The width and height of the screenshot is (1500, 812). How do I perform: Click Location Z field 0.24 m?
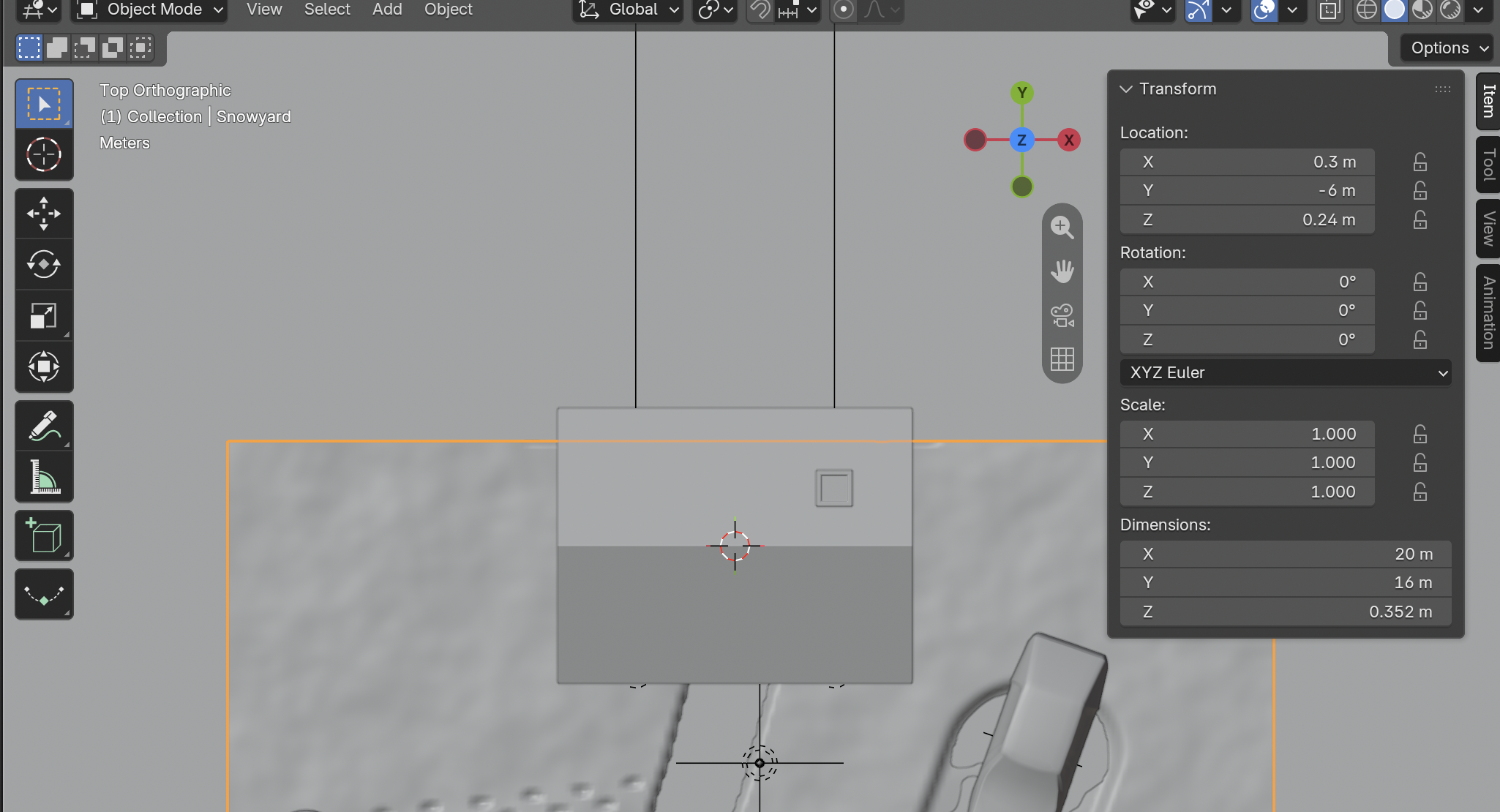[1247, 219]
